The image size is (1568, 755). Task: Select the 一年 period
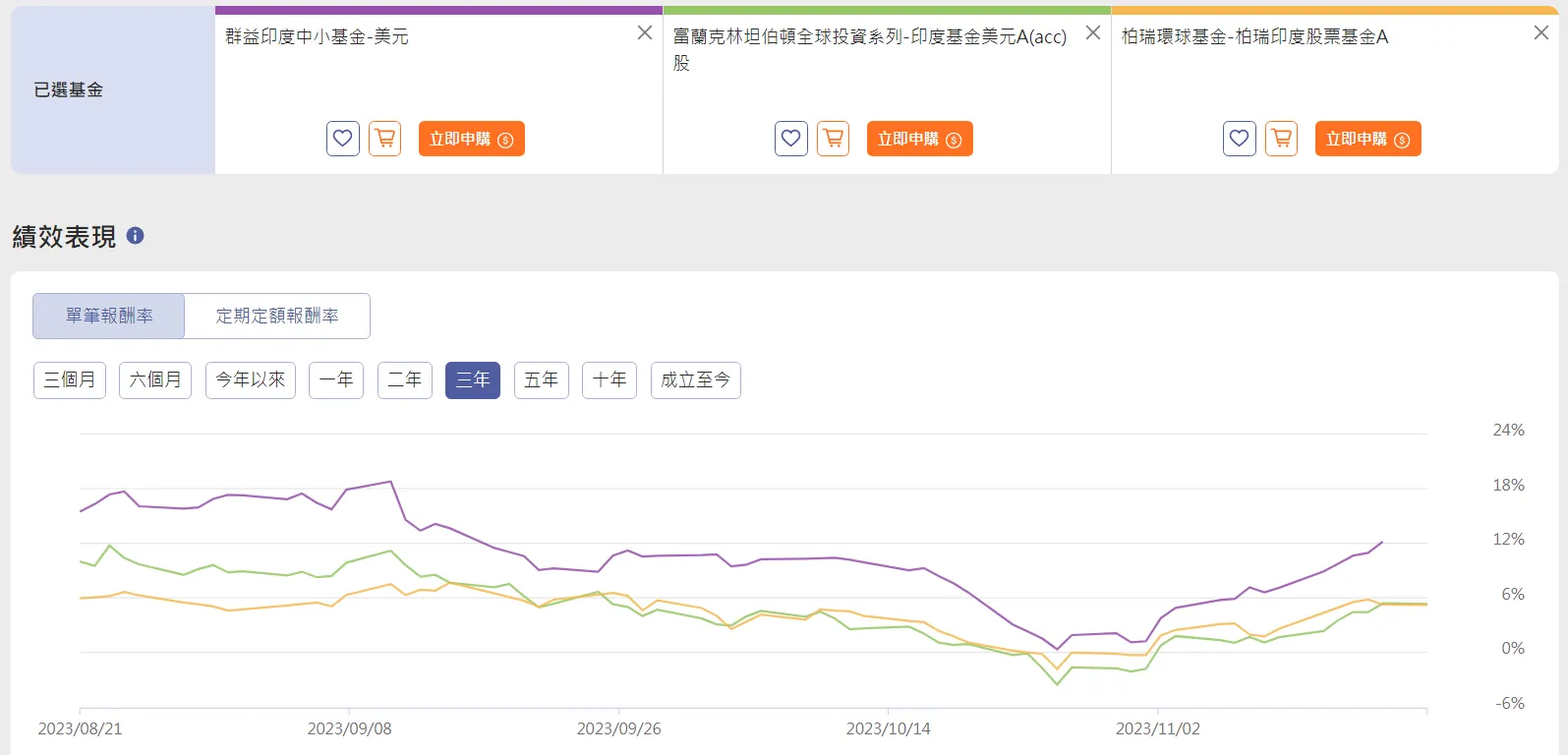(336, 380)
